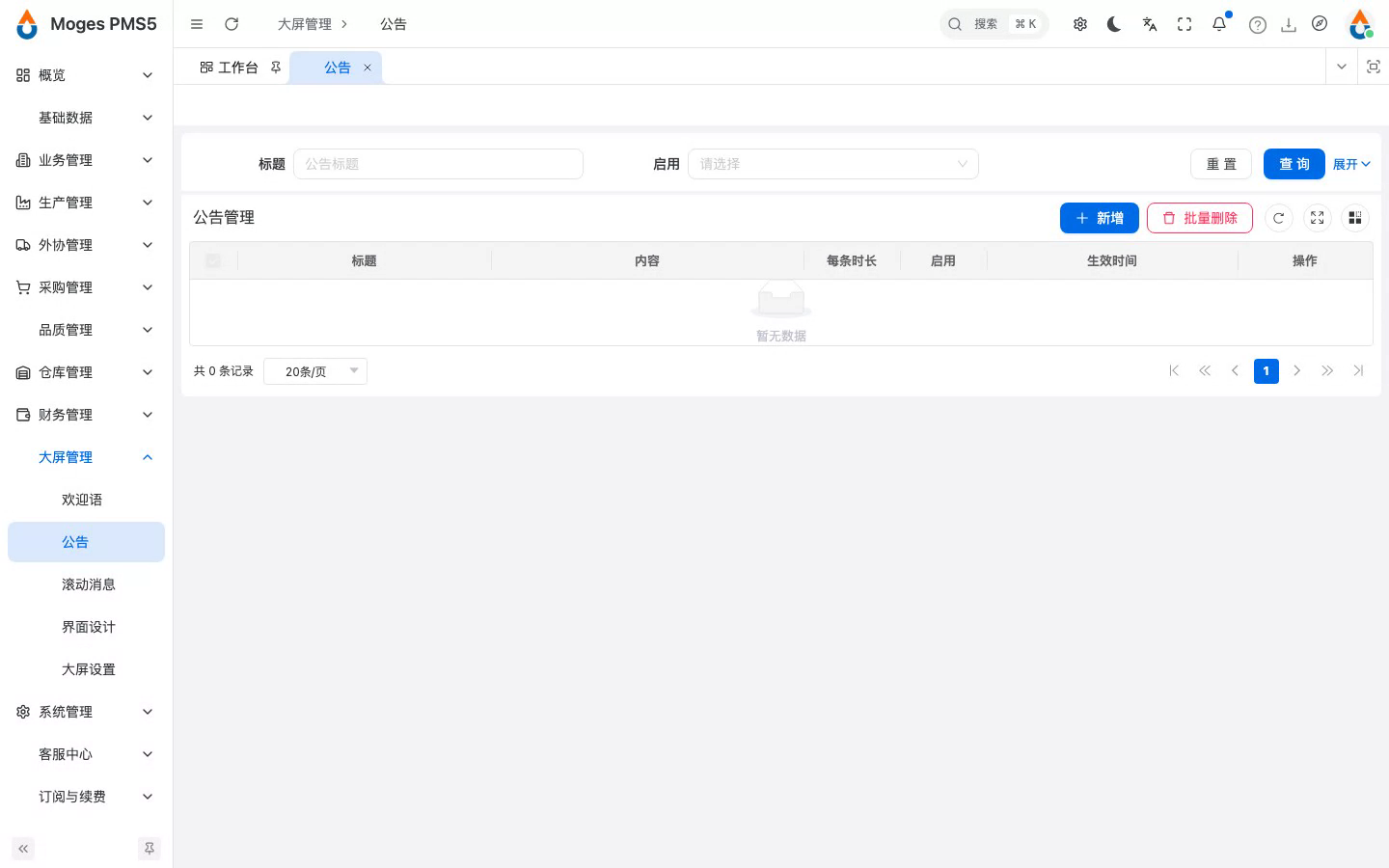Open notifications bell icon
The width and height of the screenshot is (1389, 868).
1219,24
